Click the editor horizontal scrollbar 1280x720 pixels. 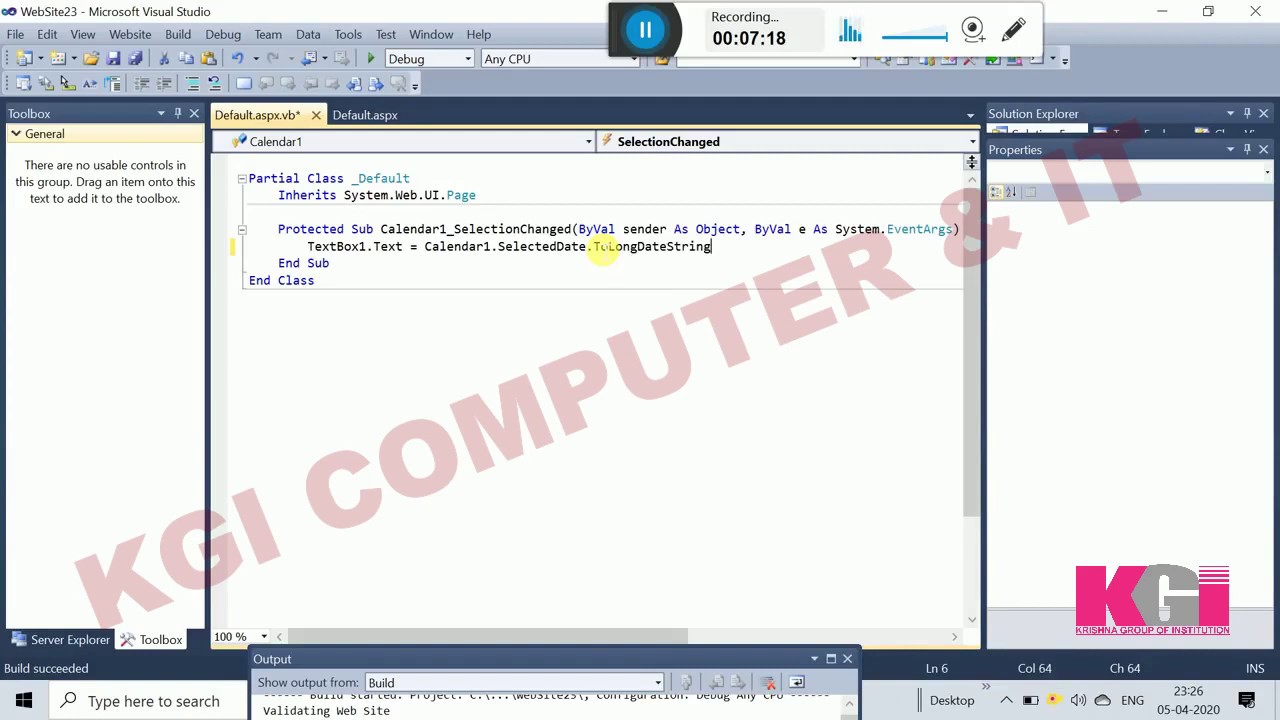click(x=489, y=636)
